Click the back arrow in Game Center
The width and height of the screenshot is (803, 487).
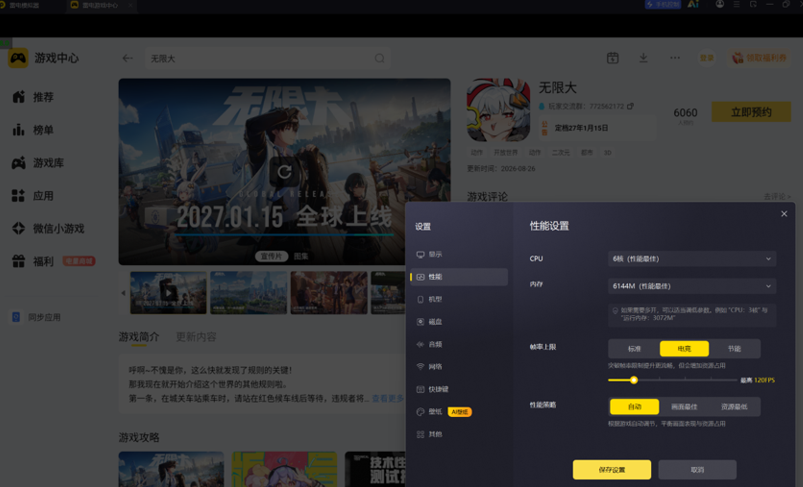pyautogui.click(x=128, y=58)
